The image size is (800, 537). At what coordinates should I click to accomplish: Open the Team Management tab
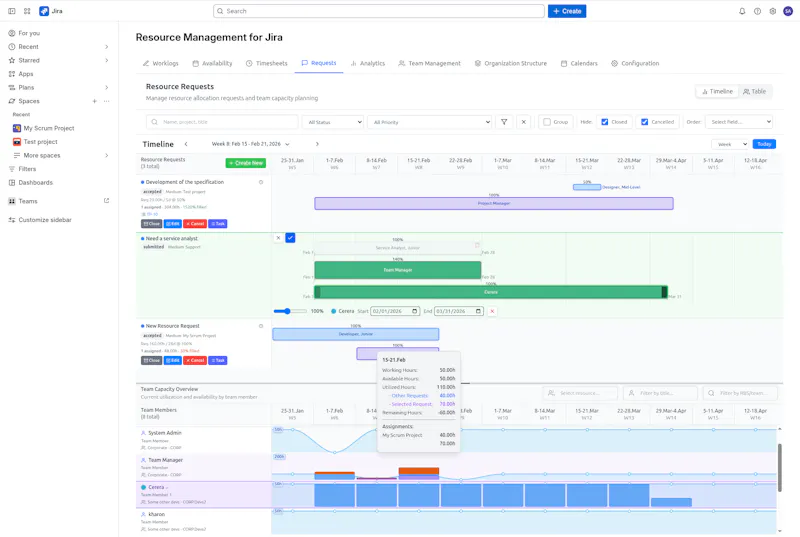(430, 63)
